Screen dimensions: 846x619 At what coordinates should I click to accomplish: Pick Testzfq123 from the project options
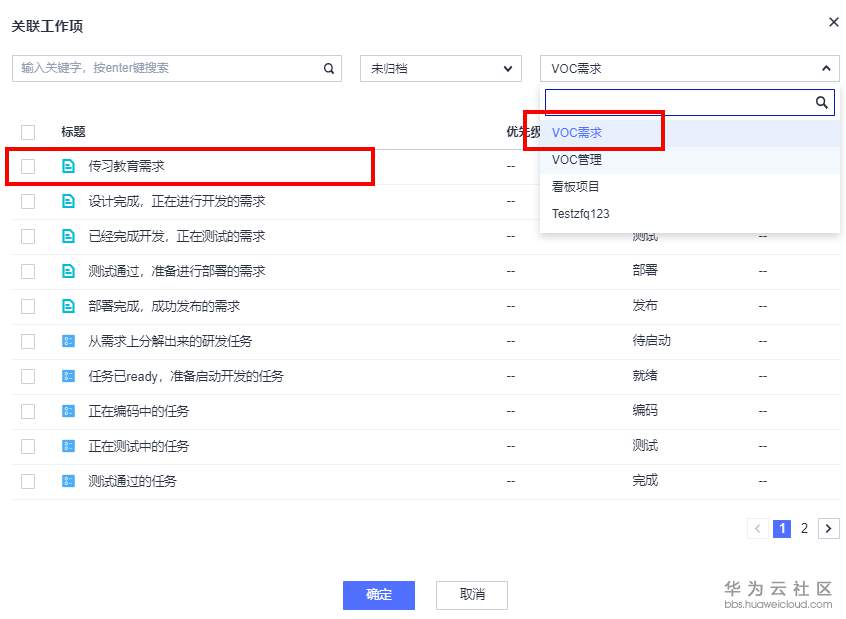click(x=581, y=214)
